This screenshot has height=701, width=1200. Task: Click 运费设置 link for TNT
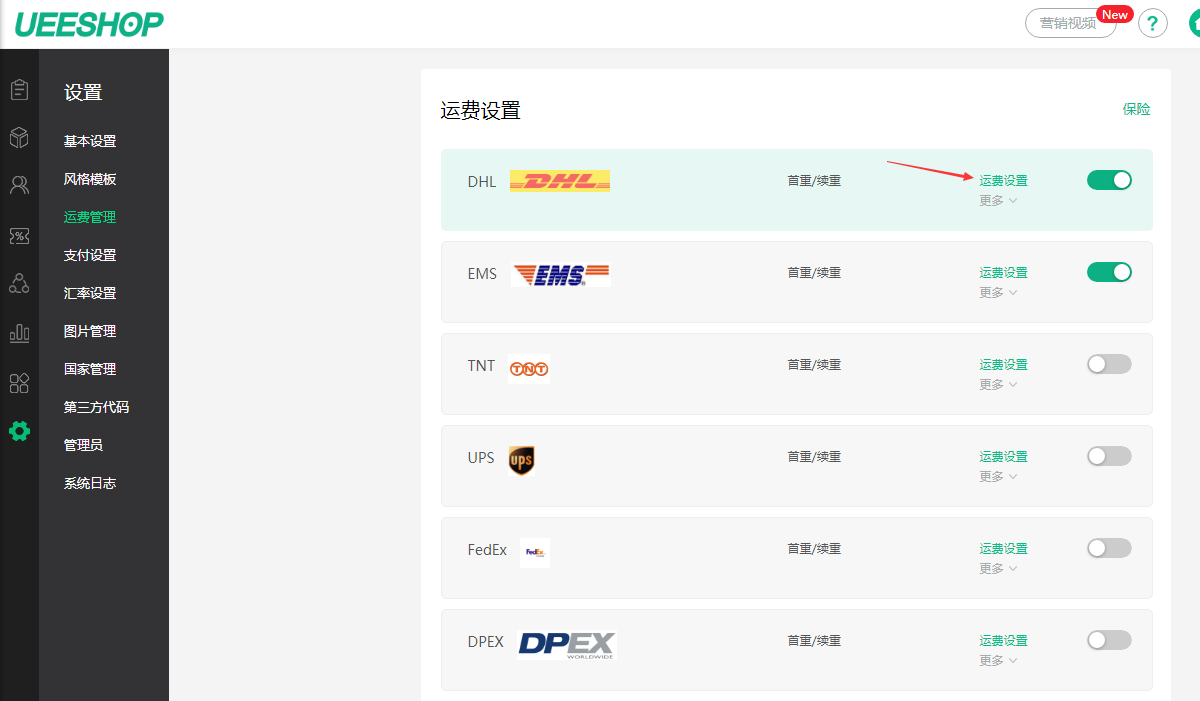1003,365
